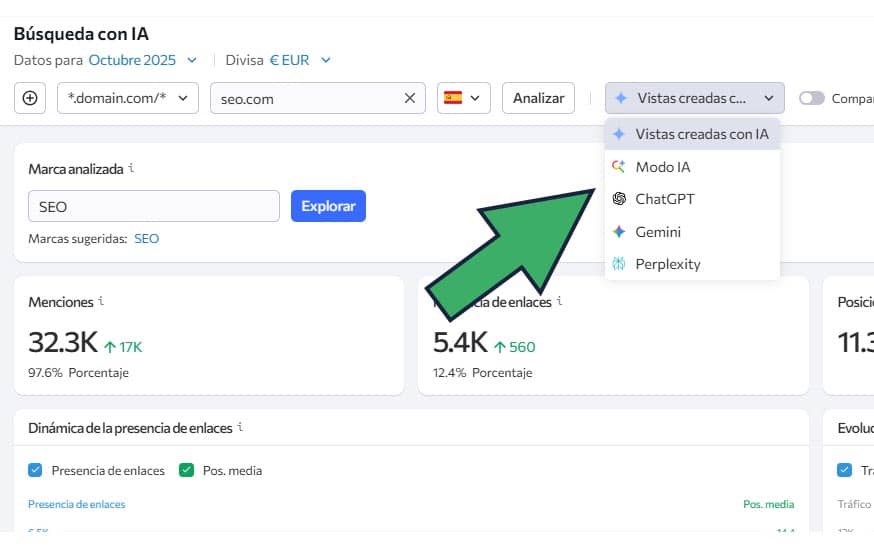Open the Spain flag country dropdown
The height and width of the screenshot is (549, 874).
click(464, 98)
